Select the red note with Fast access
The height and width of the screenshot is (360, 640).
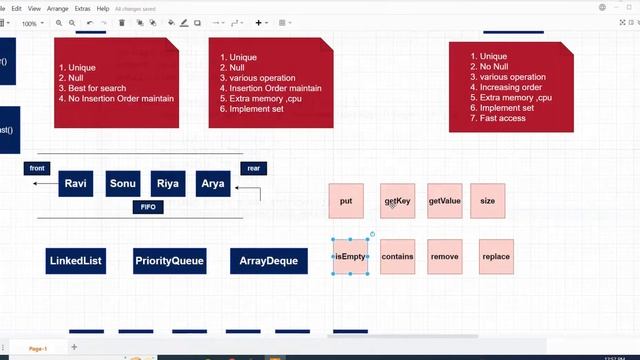[511, 87]
